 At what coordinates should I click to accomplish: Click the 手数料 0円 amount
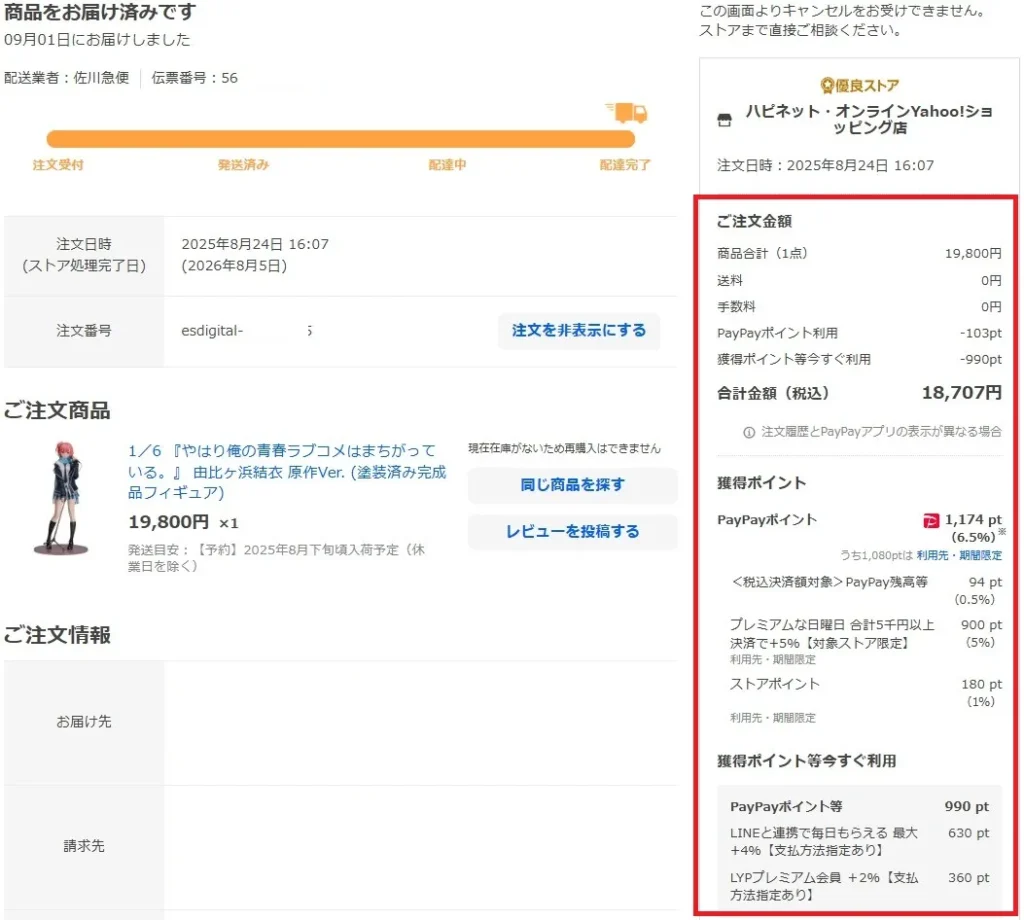pyautogui.click(x=991, y=306)
